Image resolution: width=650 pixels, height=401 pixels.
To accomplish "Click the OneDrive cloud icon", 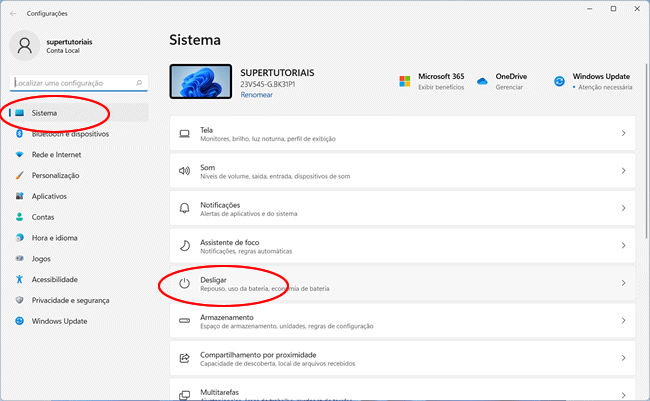I will [x=482, y=80].
